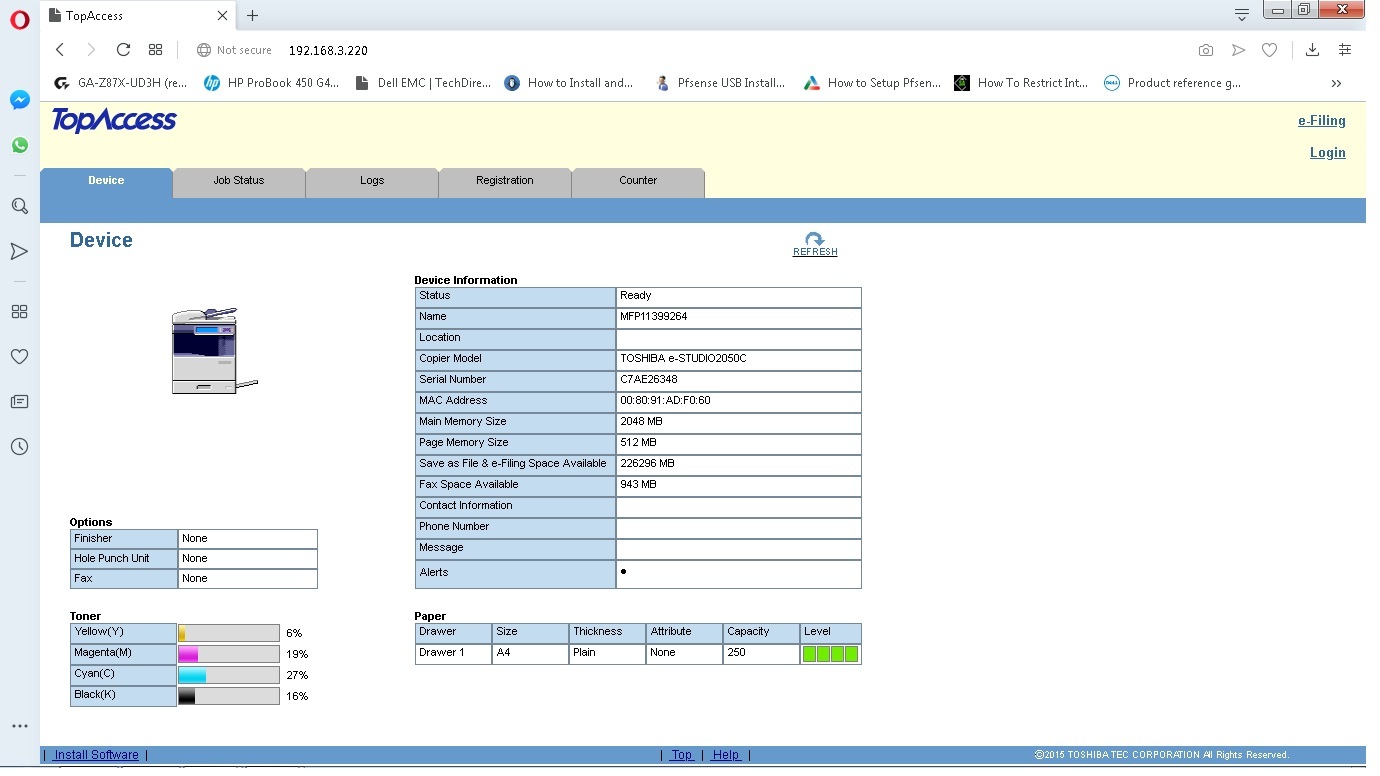Select the Device tab
Screen dimensions: 1380x776
(106, 181)
